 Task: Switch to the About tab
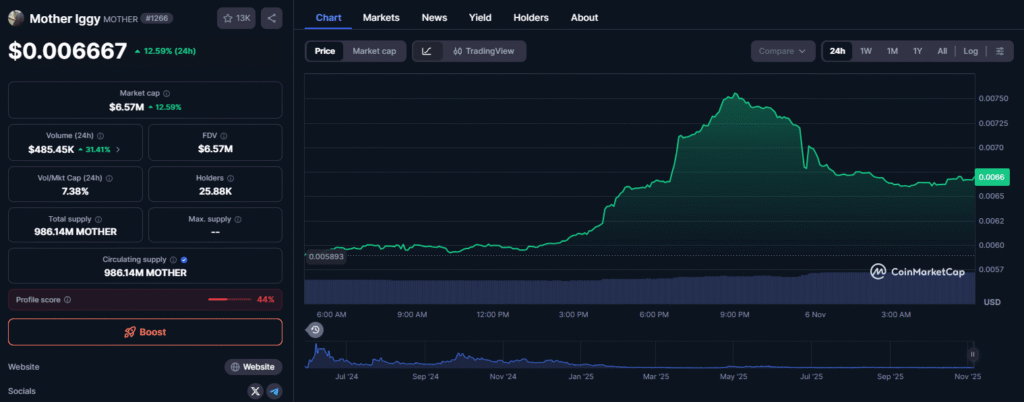pyautogui.click(x=584, y=18)
